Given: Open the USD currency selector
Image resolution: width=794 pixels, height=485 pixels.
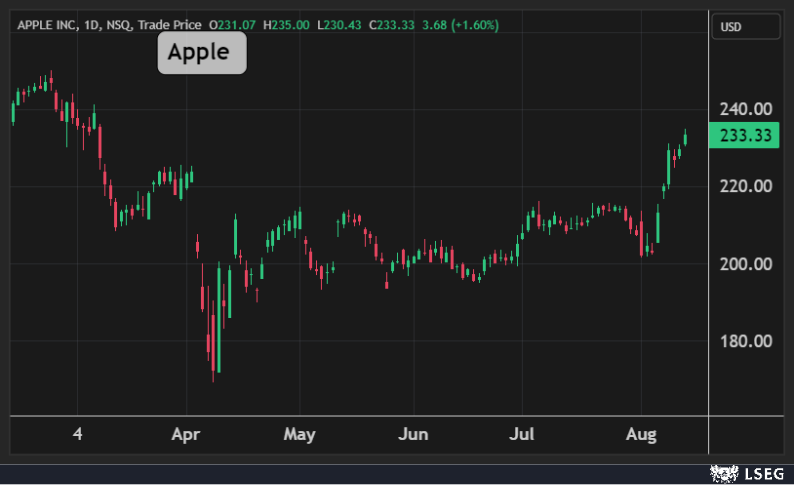Looking at the screenshot, I should pos(746,27).
